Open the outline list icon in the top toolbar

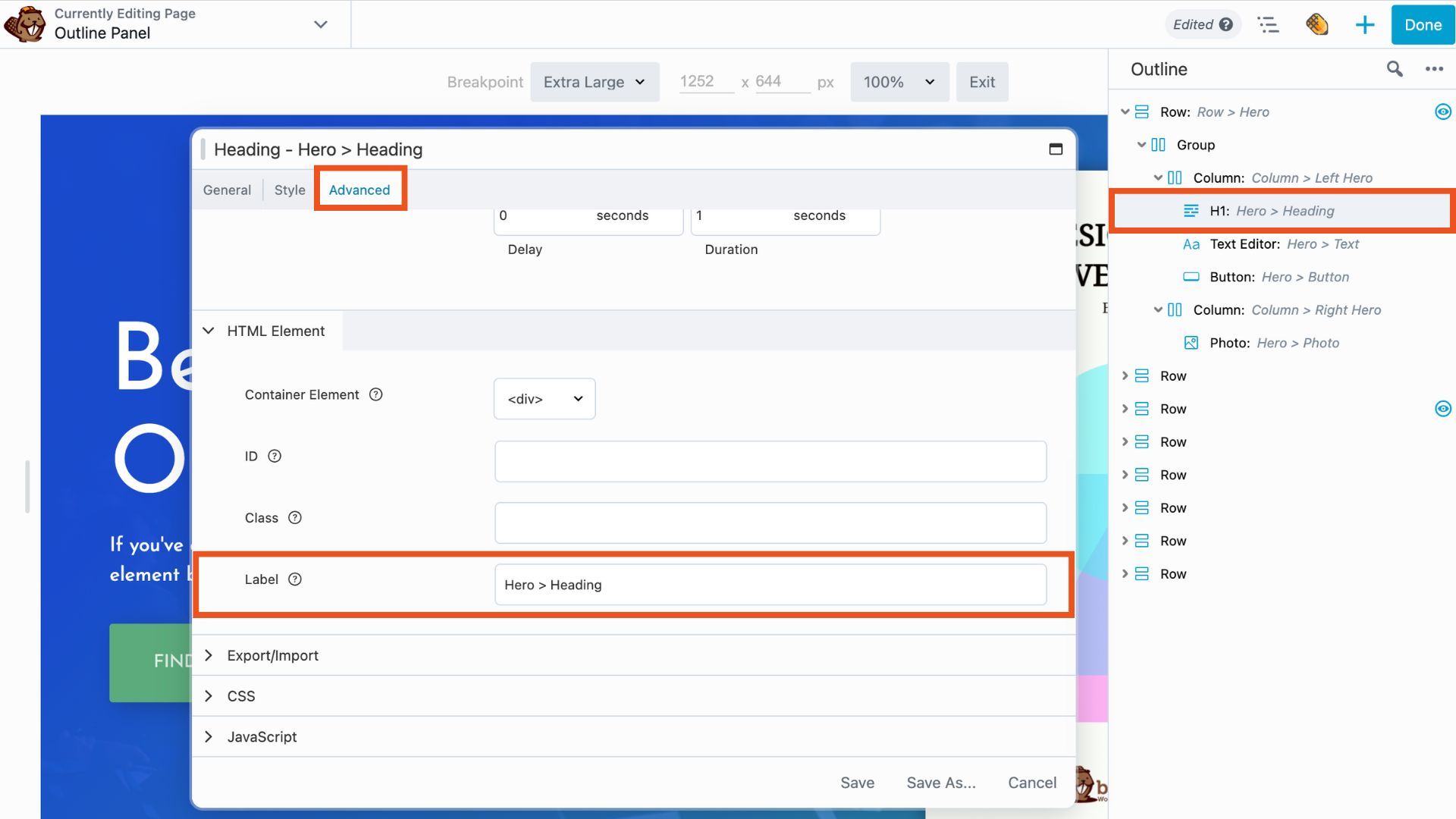(1269, 24)
